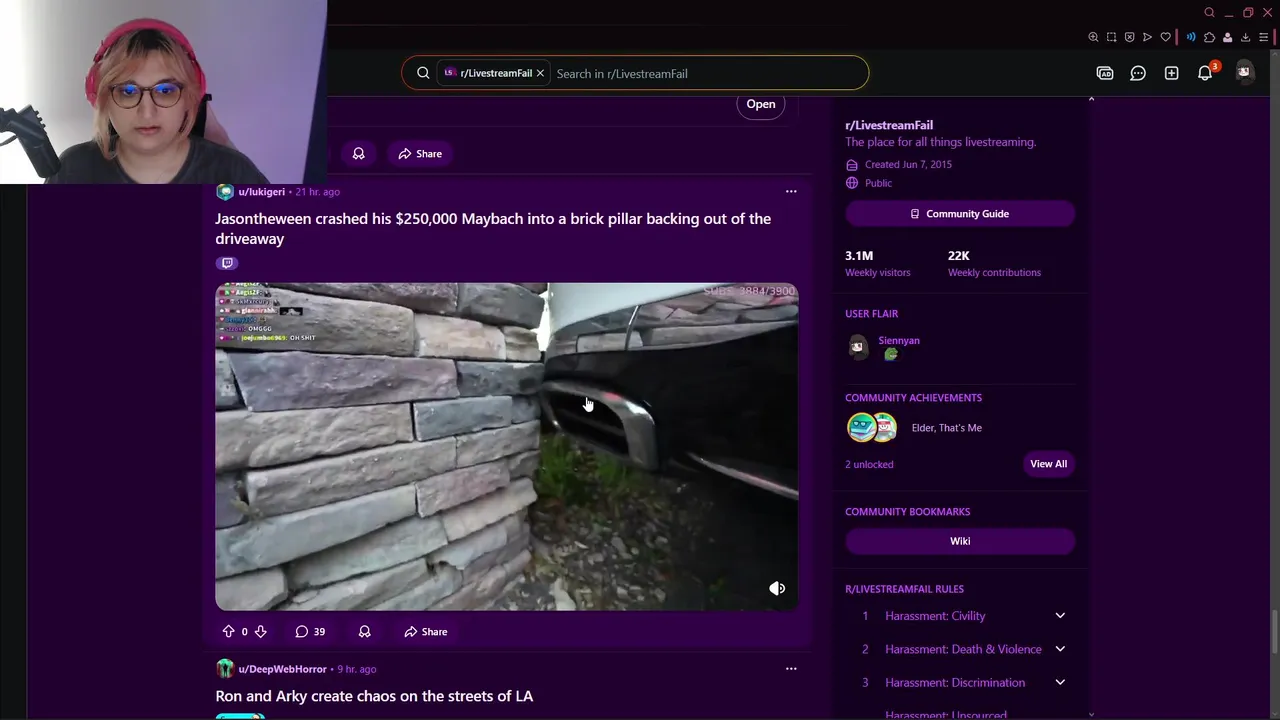Screen dimensions: 1280x720
Task: Click the Sienyan user flair name
Action: click(899, 340)
